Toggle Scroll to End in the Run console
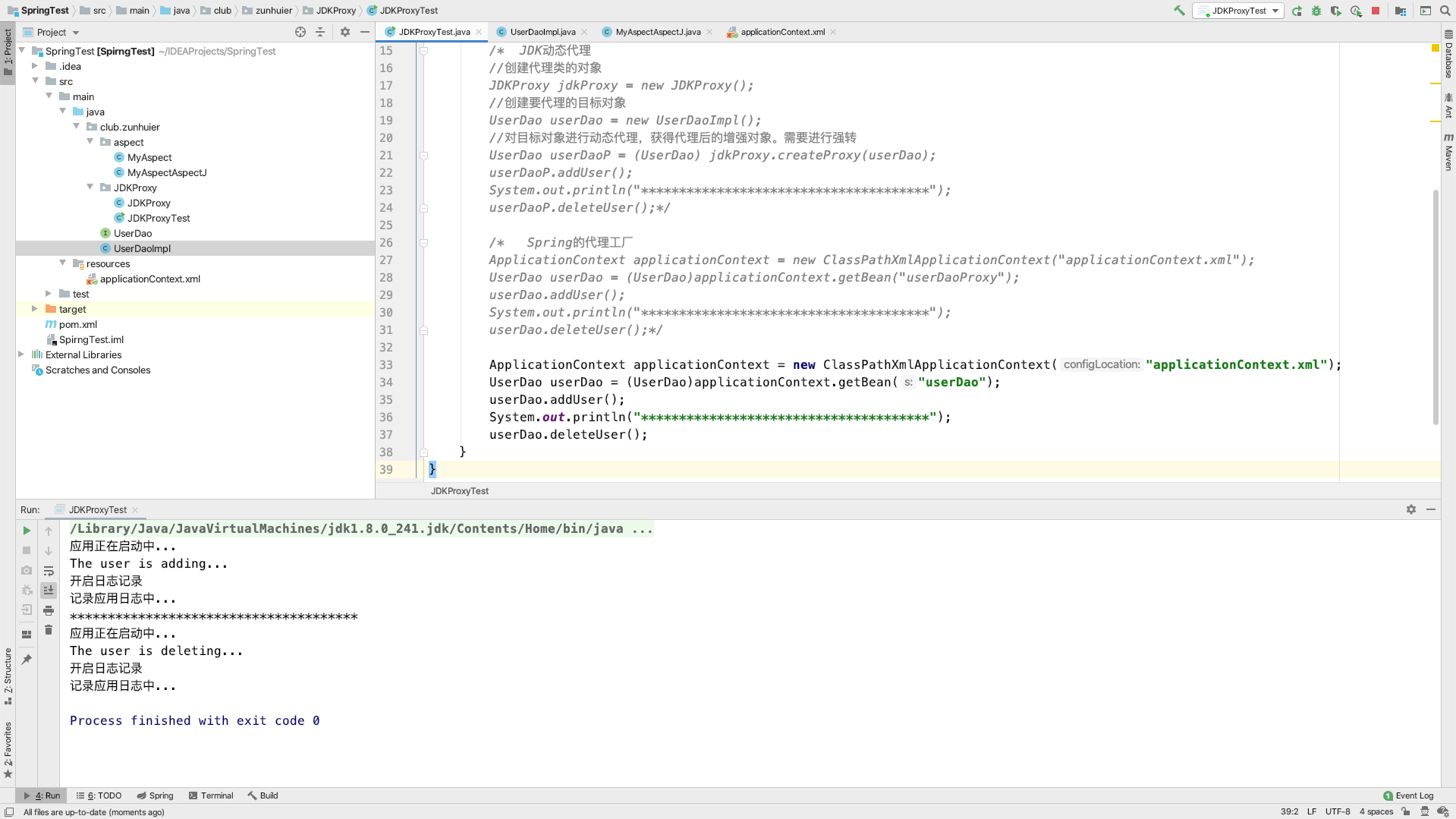This screenshot has width=1456, height=819. [x=49, y=591]
